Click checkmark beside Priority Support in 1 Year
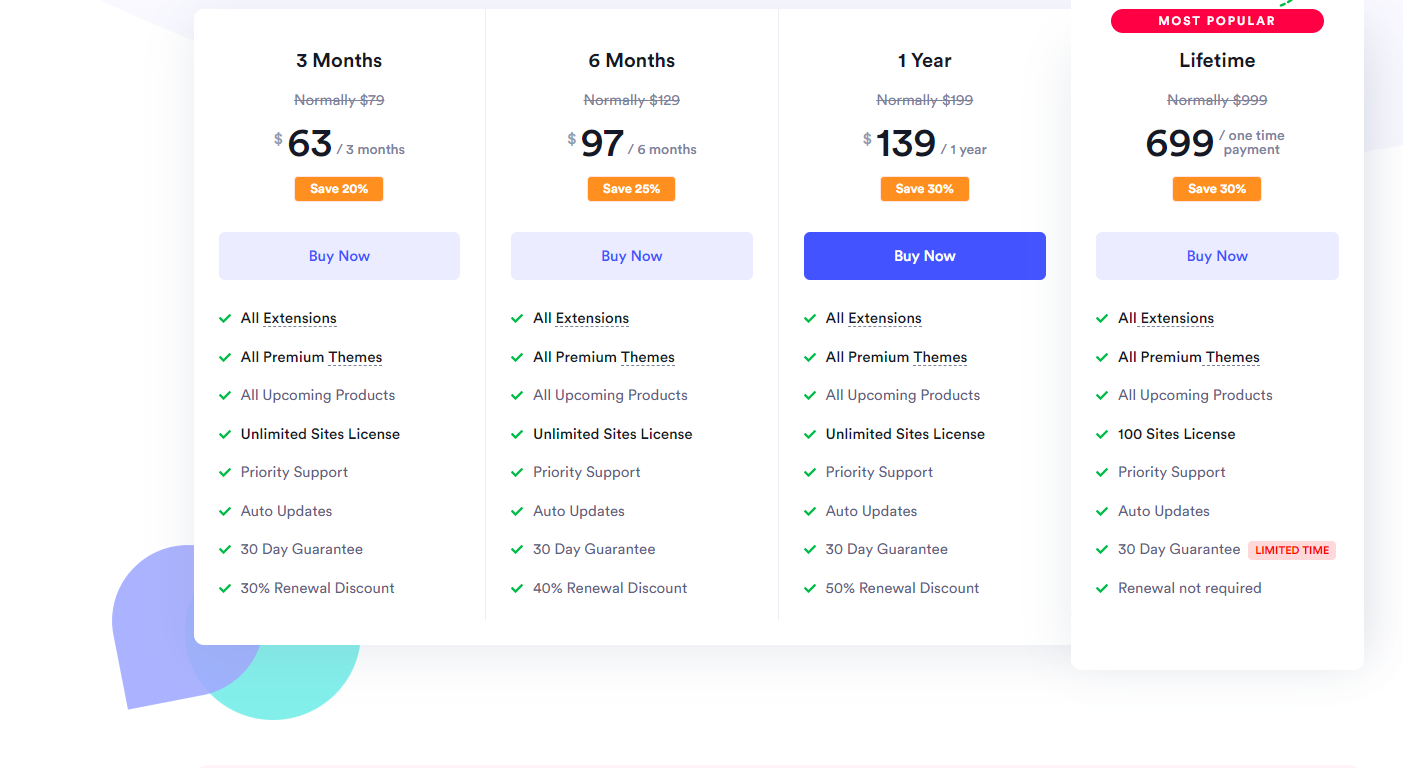1403x768 pixels. tap(810, 472)
